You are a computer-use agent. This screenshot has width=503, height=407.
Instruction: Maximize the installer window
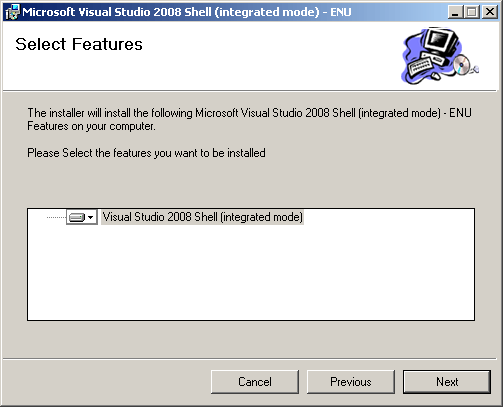pyautogui.click(x=472, y=12)
